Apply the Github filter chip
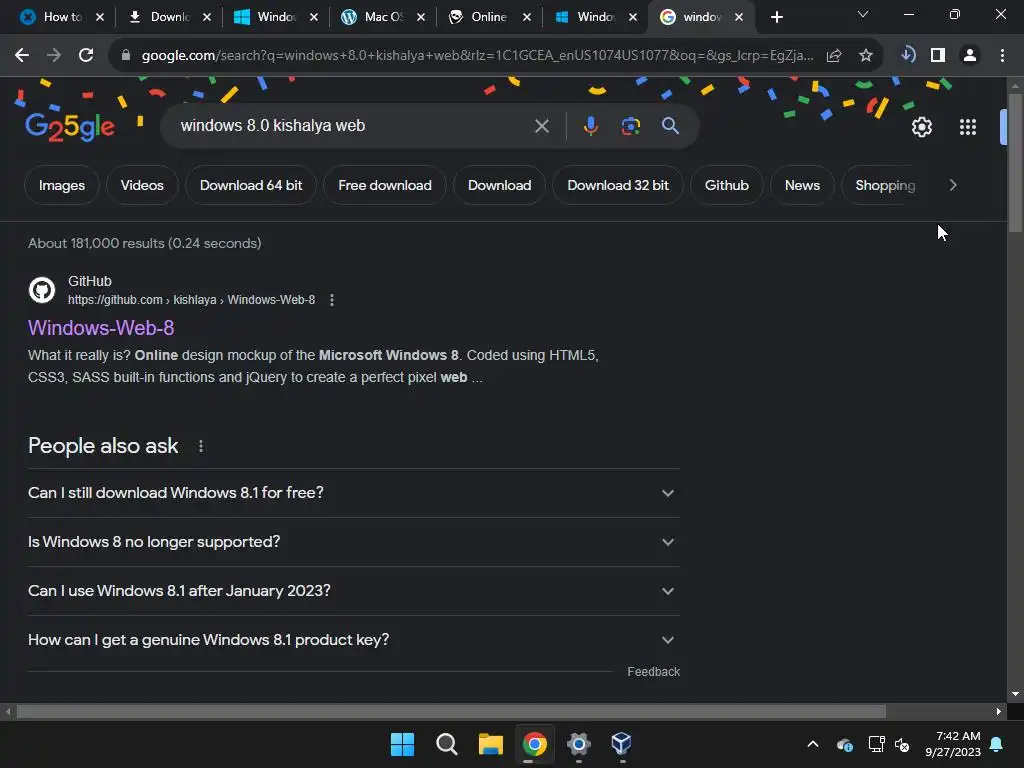Screen dimensions: 1024x768 coord(726,185)
